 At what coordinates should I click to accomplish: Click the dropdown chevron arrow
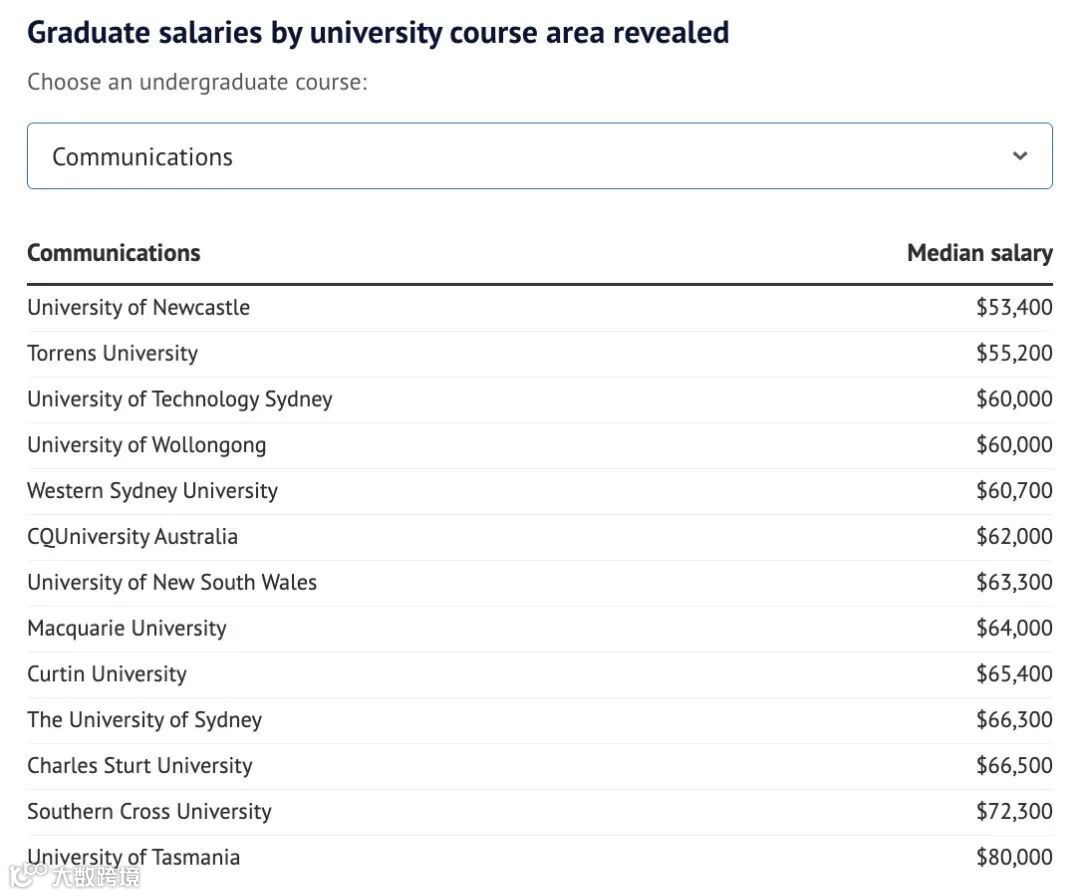1019,156
